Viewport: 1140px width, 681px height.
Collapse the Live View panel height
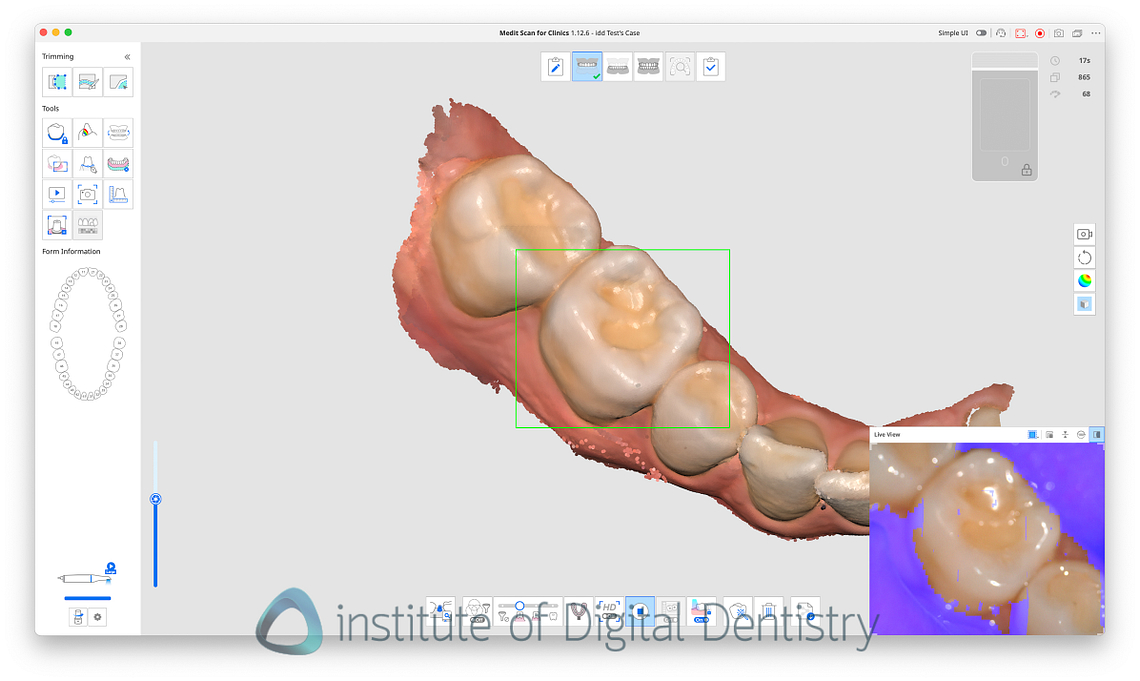[x=1065, y=434]
